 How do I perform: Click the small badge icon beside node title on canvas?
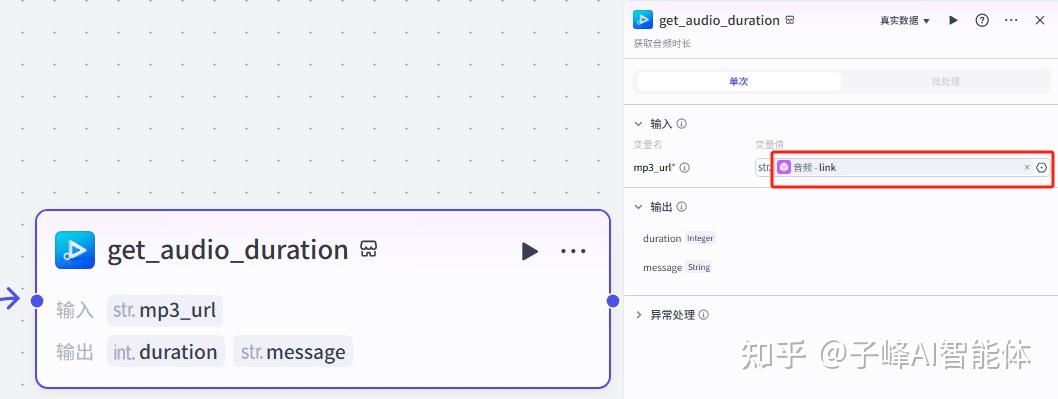click(368, 249)
